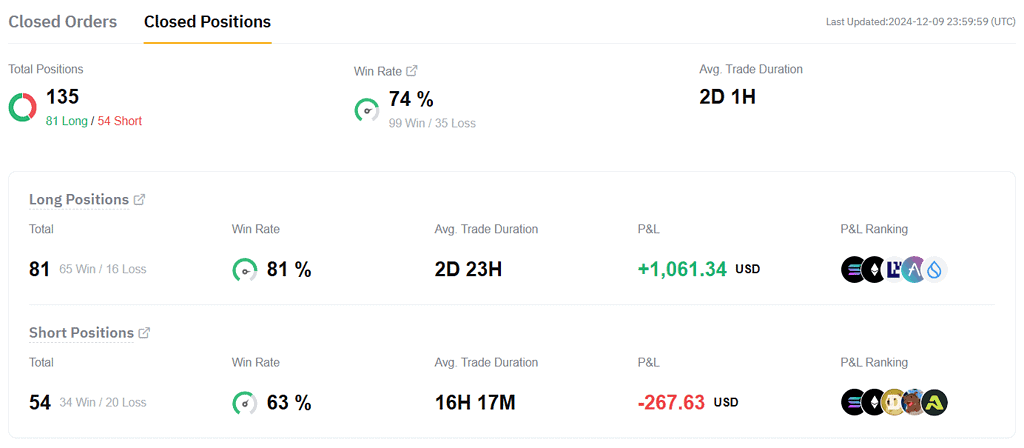Click the overall 74 % win rate gauge
Screen dimensions: 1024x448
367,110
